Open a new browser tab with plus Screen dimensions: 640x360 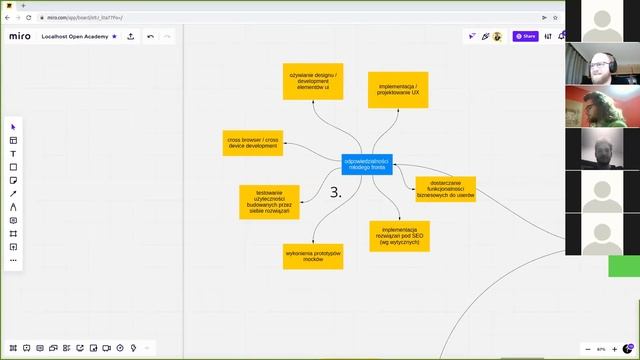click(23, 6)
